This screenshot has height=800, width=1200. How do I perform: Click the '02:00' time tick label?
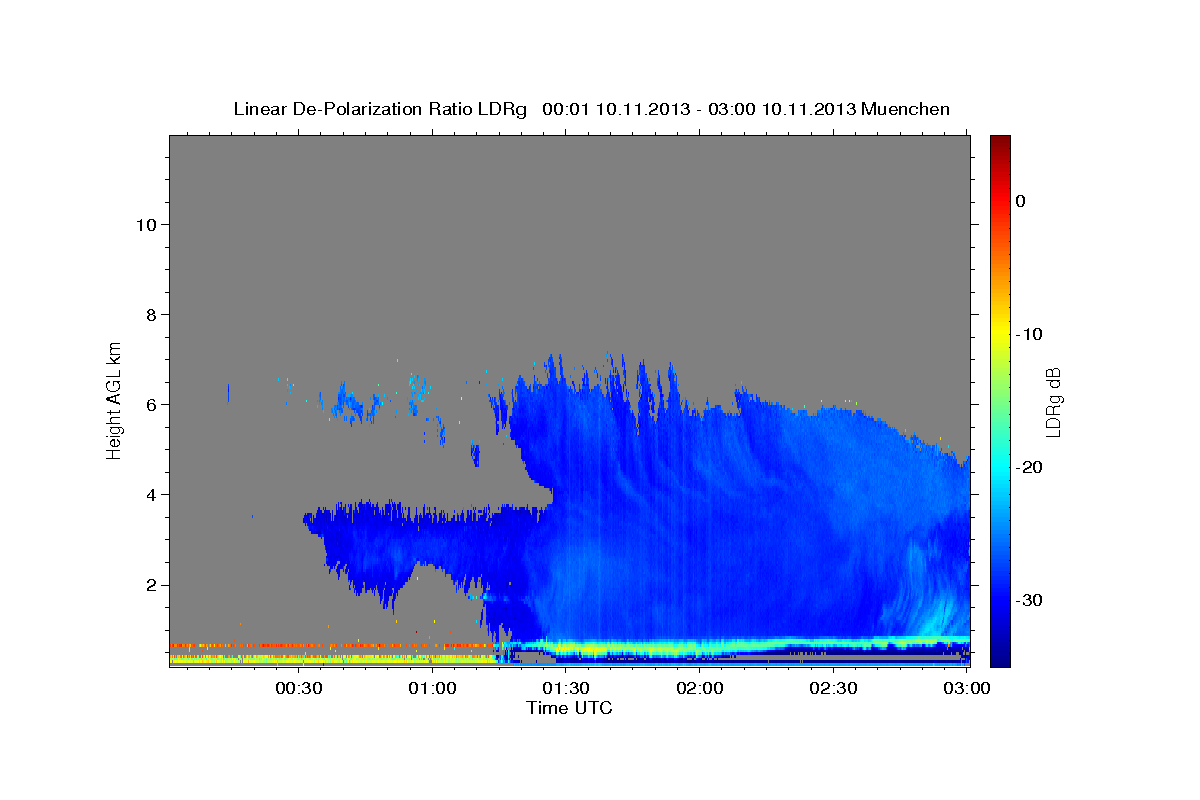[700, 689]
